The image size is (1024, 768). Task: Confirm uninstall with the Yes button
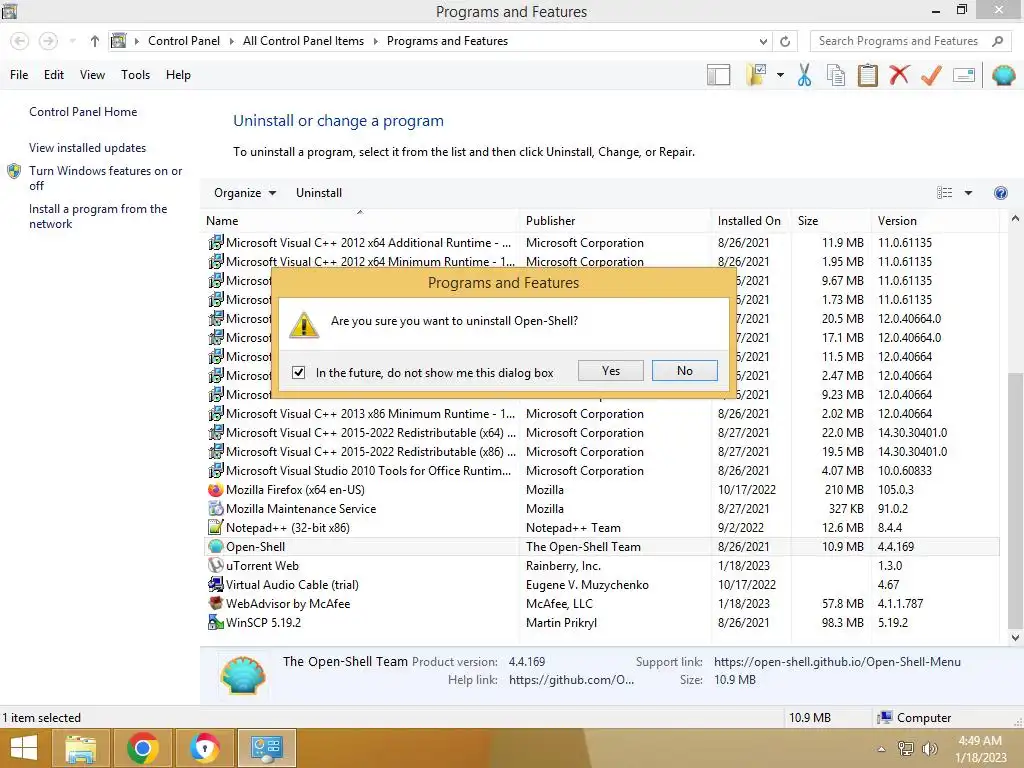(611, 370)
